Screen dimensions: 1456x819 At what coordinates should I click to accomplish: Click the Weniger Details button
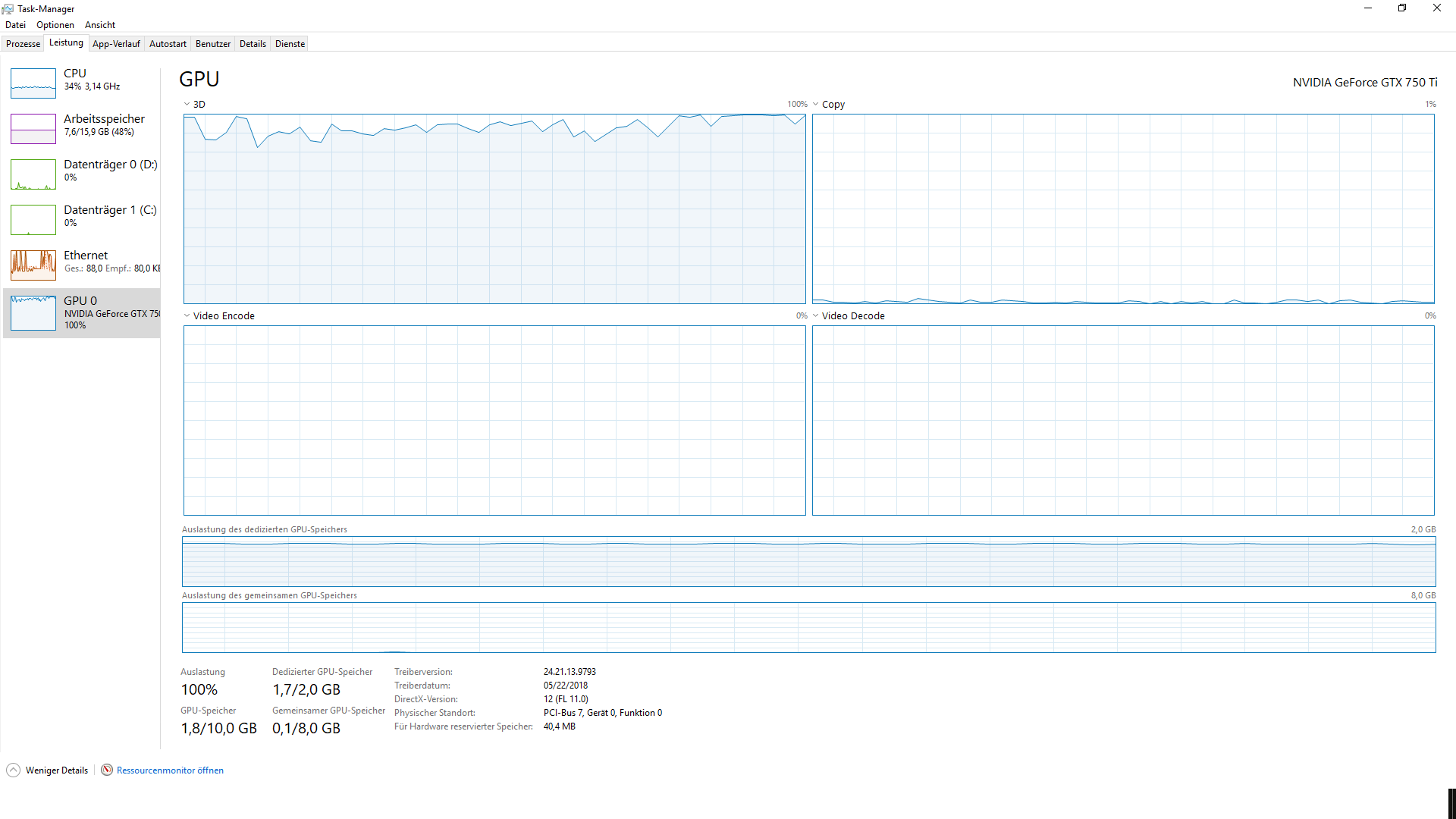click(x=56, y=770)
